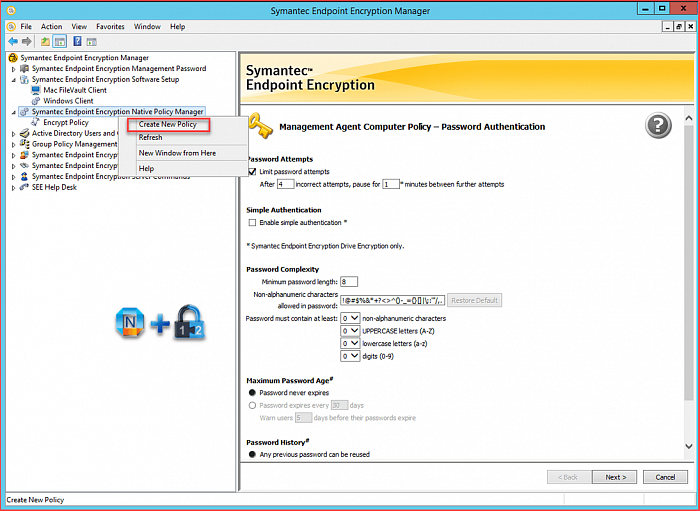Click the Mac FileVault Client monitor icon
The height and width of the screenshot is (511, 700).
tap(36, 90)
